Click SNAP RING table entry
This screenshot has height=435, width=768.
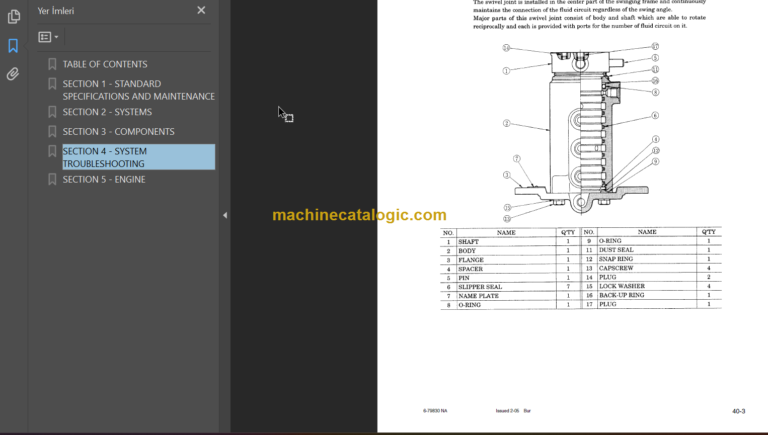pos(616,259)
